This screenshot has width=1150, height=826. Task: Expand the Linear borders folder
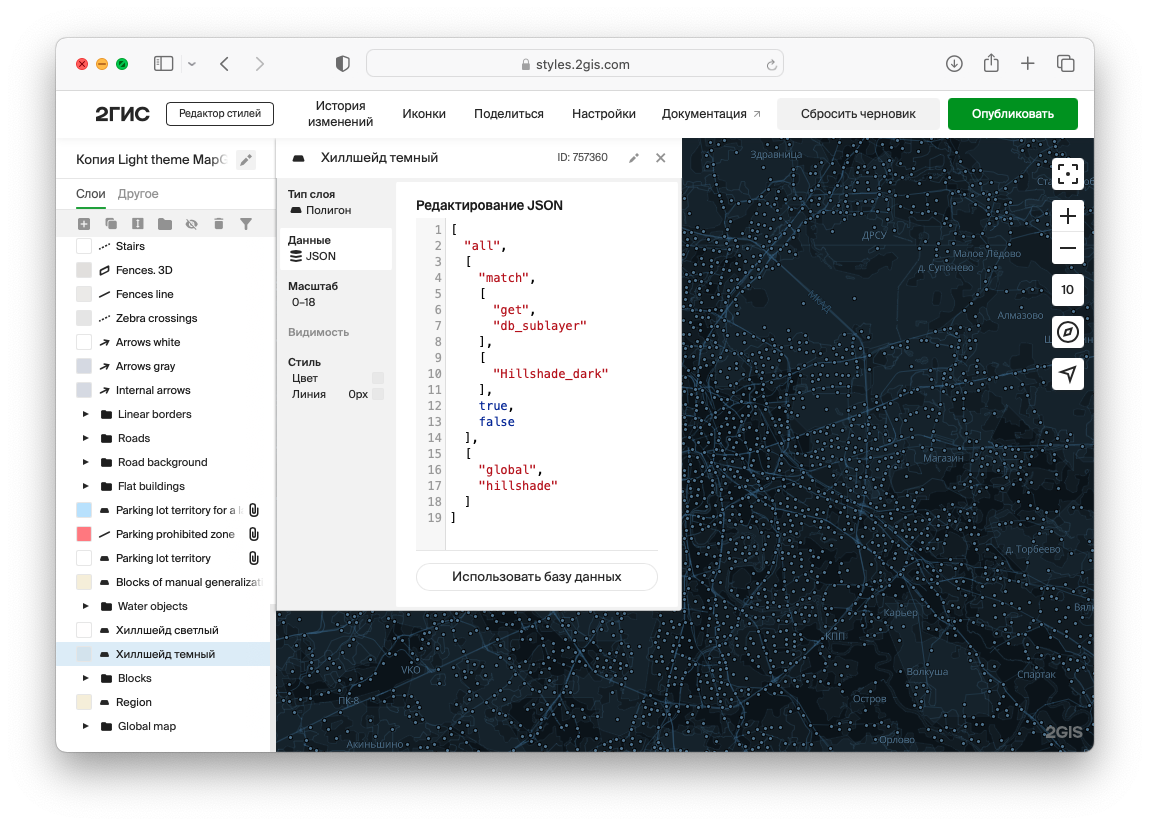[x=86, y=414]
